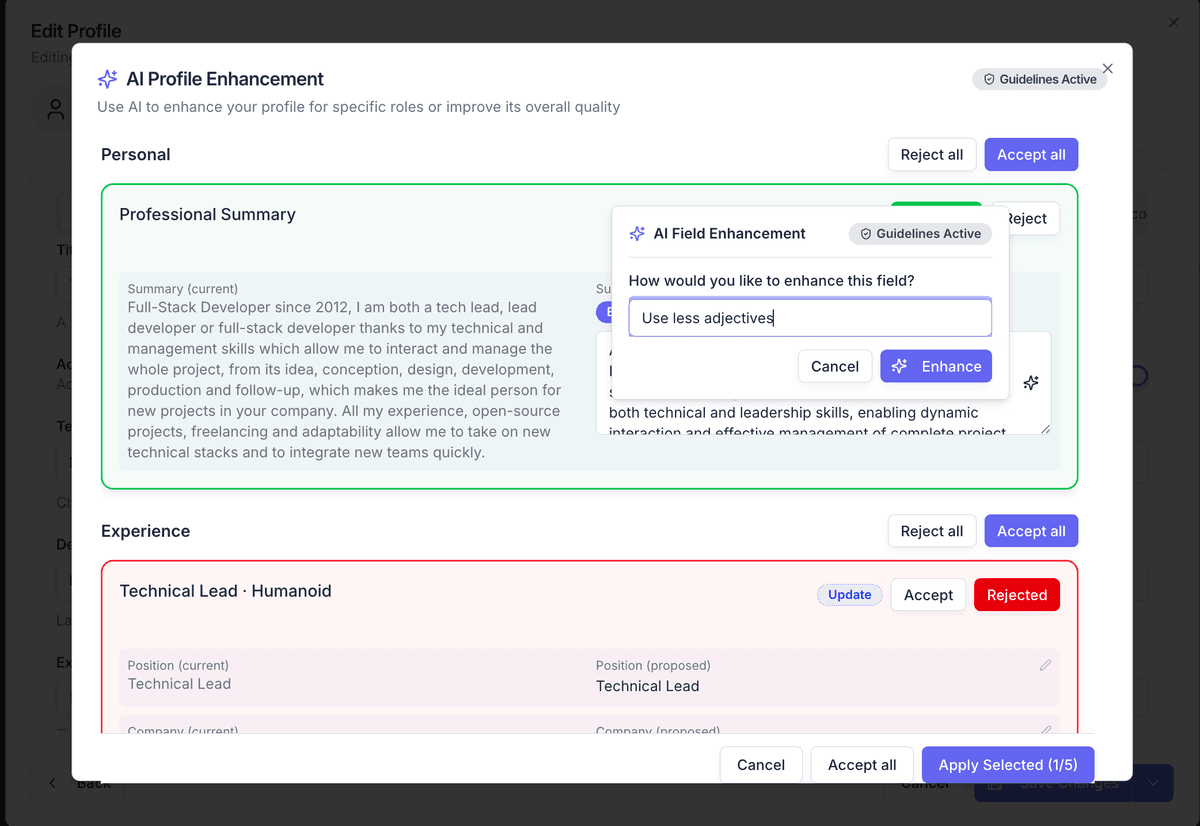Click pencil icon for proposed Company field
Viewport: 1200px width, 826px height.
[x=1045, y=730]
